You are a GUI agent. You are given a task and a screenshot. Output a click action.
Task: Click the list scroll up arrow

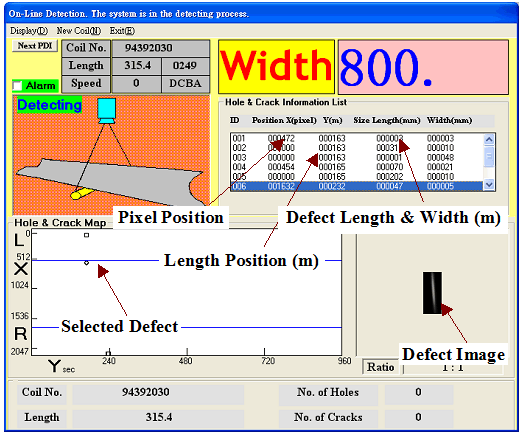coord(489,139)
